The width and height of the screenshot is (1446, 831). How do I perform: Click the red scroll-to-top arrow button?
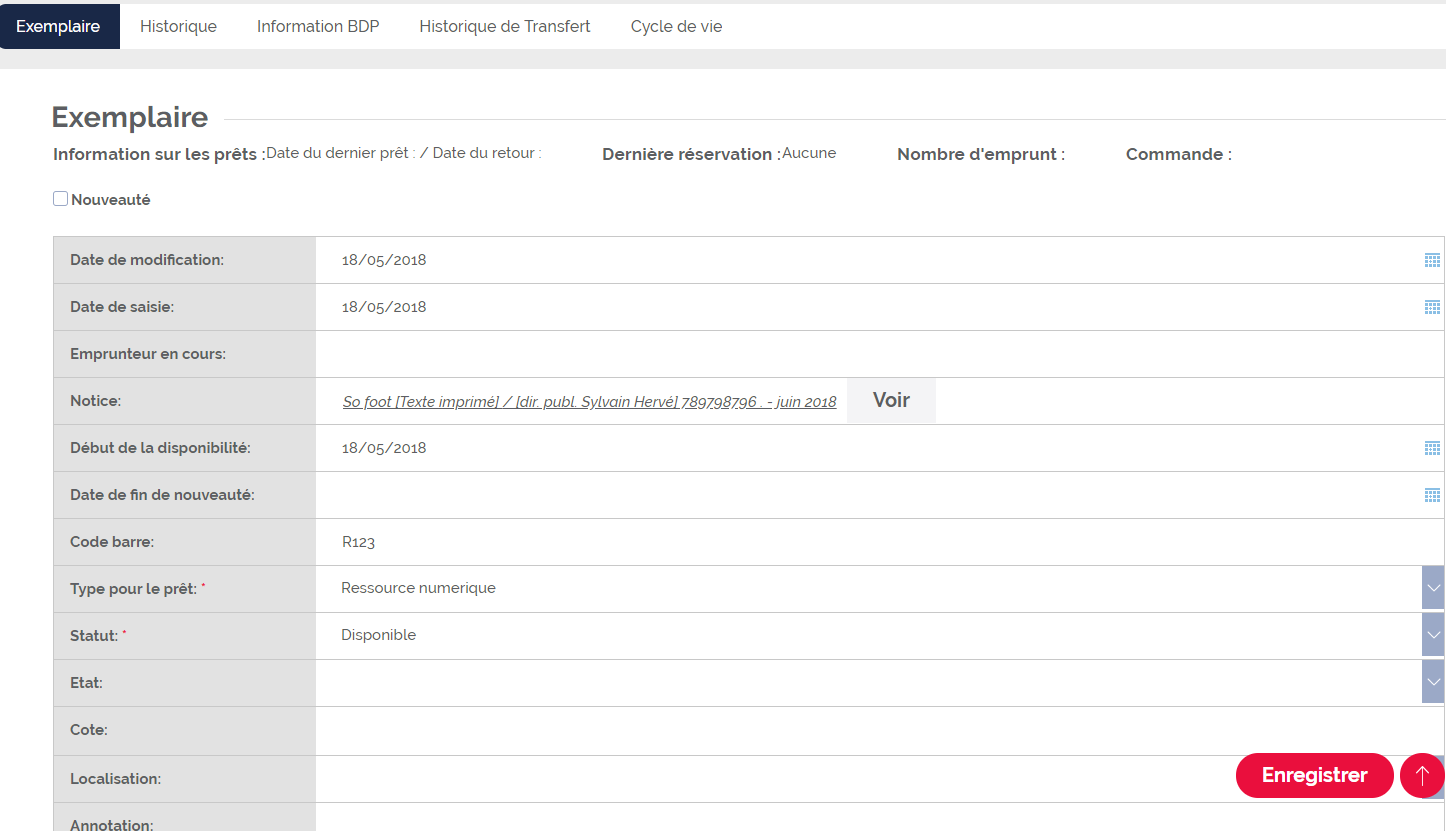[x=1422, y=776]
